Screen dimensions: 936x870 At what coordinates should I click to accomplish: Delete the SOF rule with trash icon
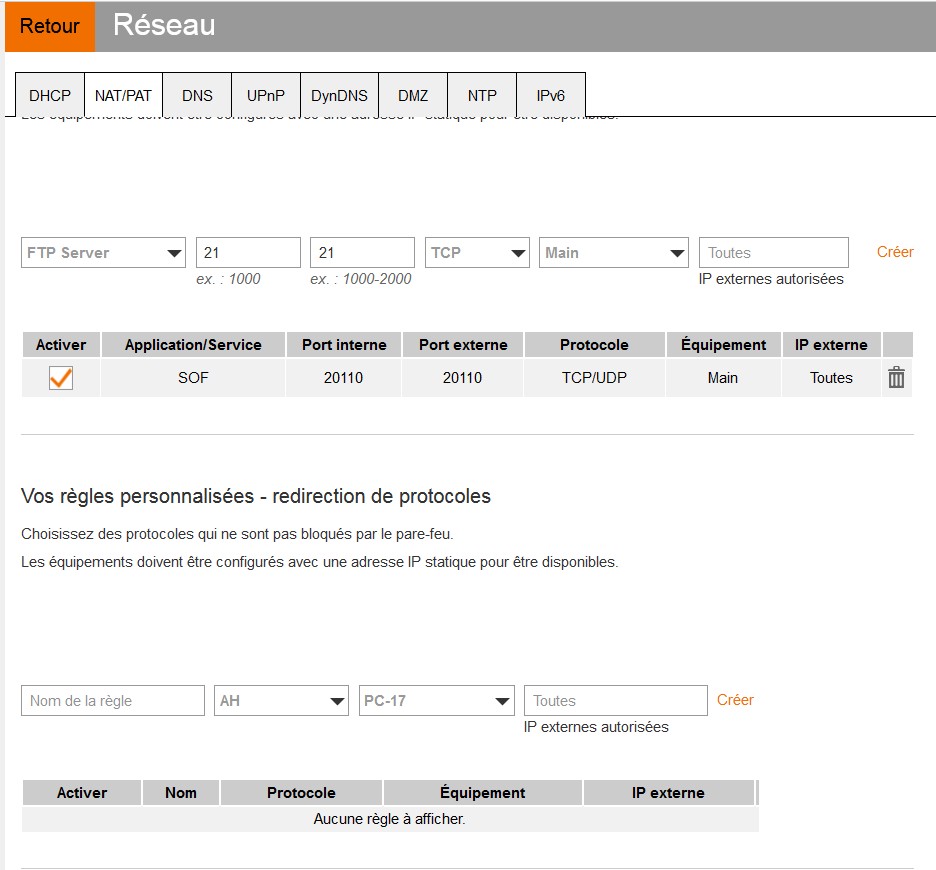click(896, 378)
